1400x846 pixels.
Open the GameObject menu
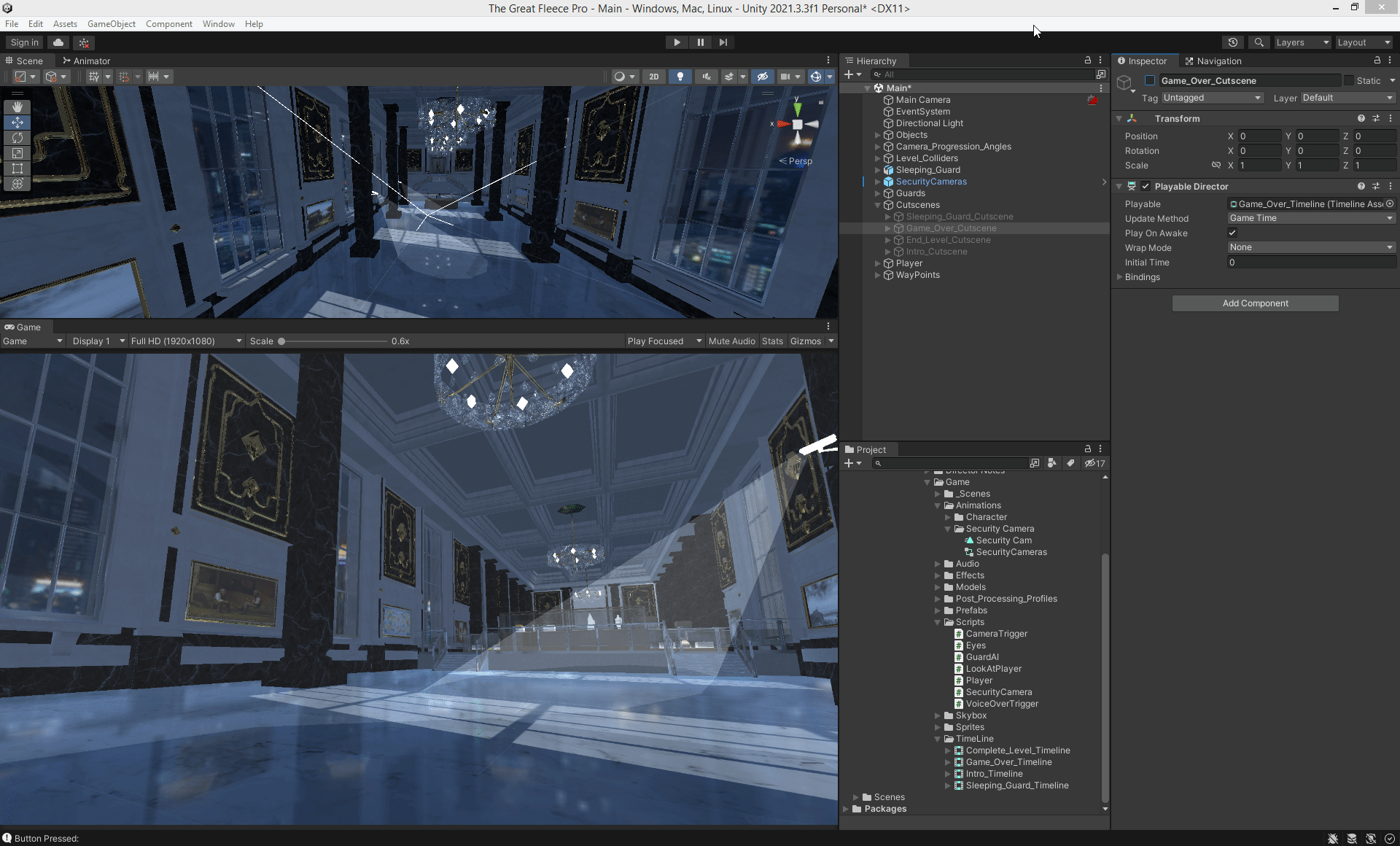111,23
